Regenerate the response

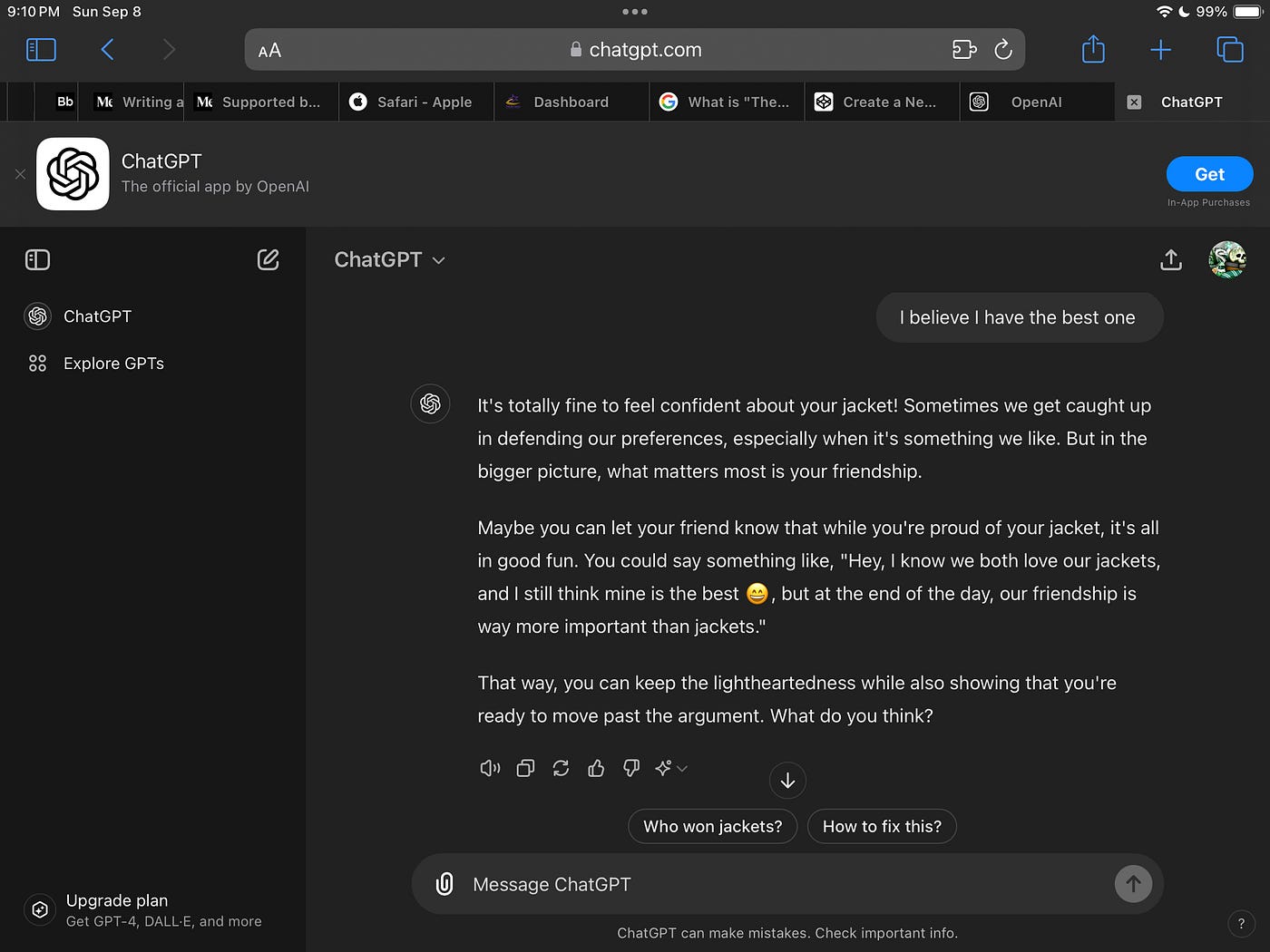(x=561, y=769)
